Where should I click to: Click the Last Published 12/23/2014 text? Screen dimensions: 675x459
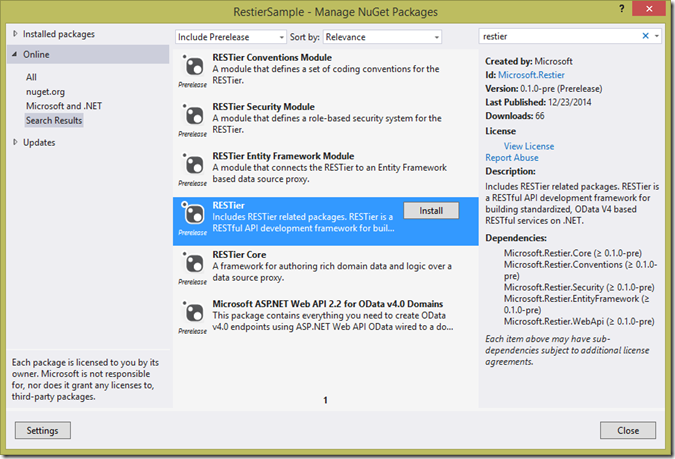pos(538,102)
